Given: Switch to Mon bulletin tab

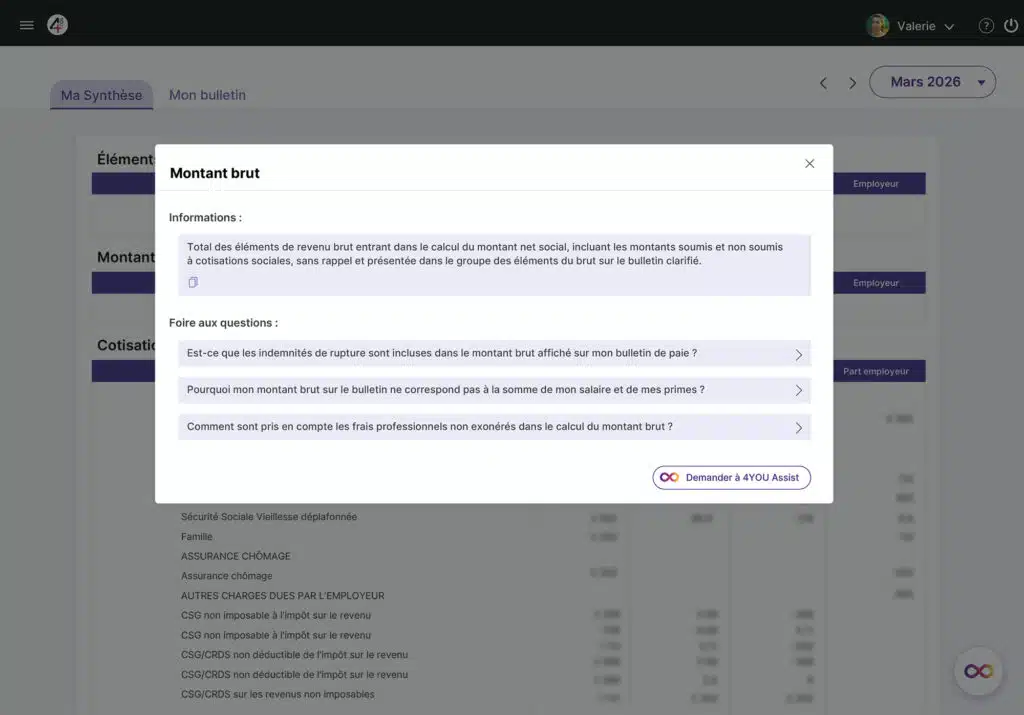Looking at the screenshot, I should 207,95.
